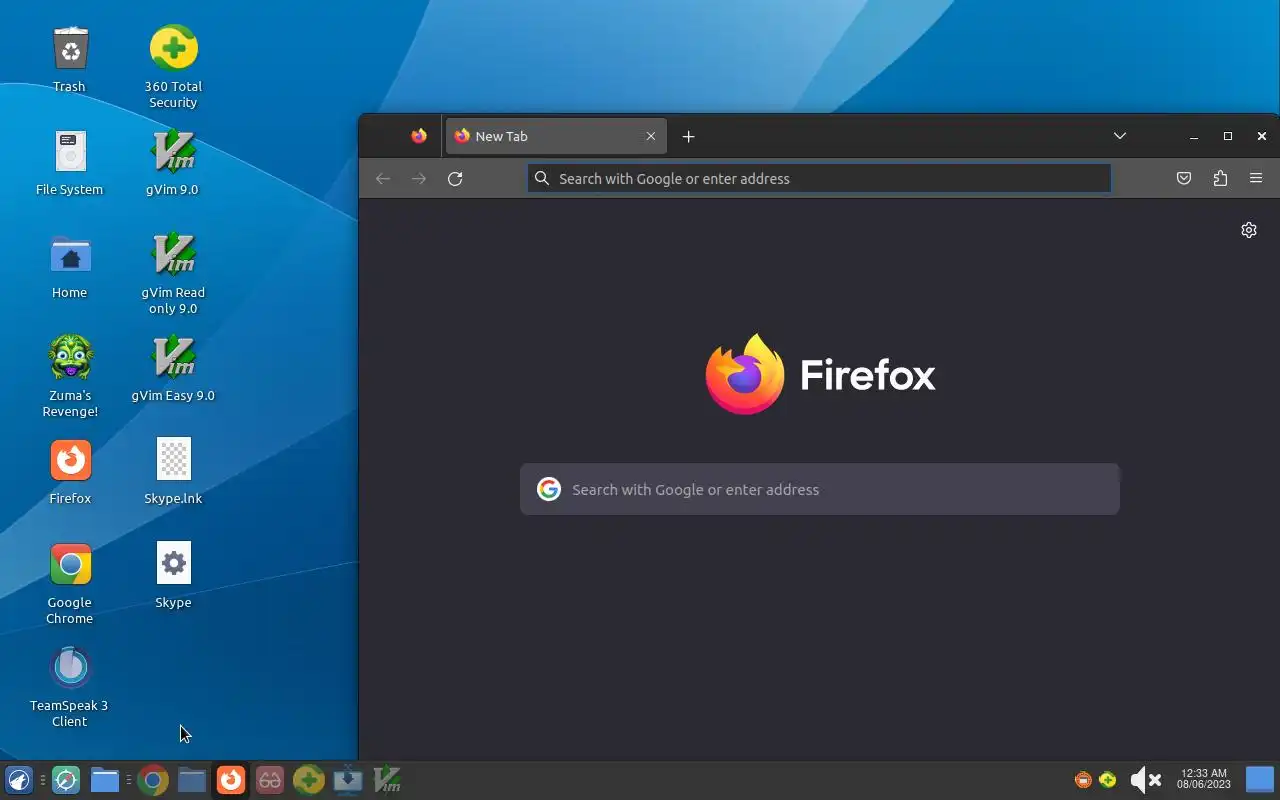This screenshot has height=800, width=1280.
Task: Switch to the pinned Firefox tab
Action: [419, 136]
